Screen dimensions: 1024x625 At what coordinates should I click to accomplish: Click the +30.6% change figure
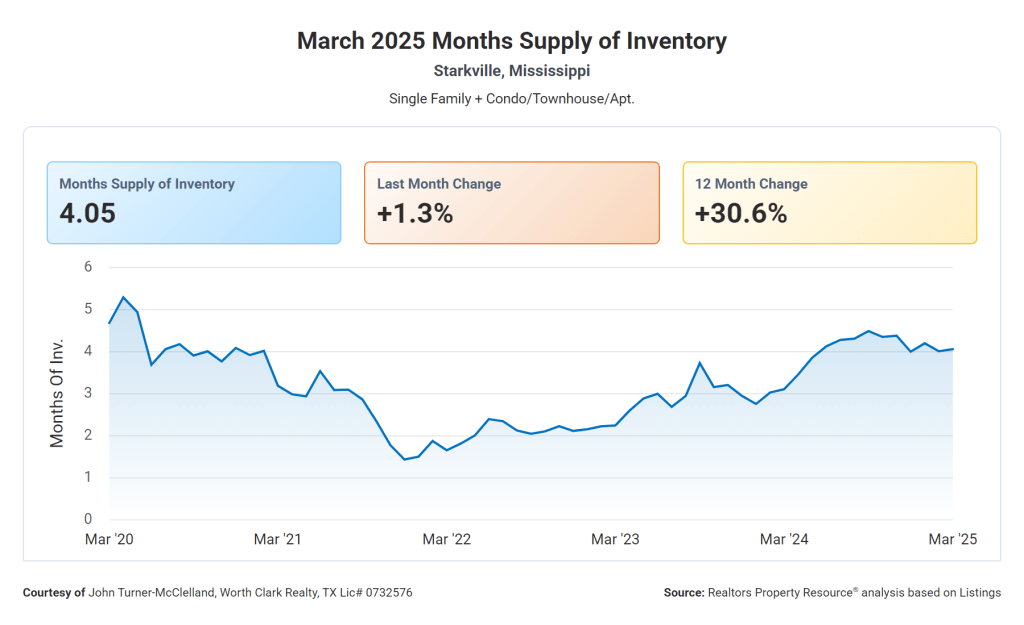(x=741, y=214)
